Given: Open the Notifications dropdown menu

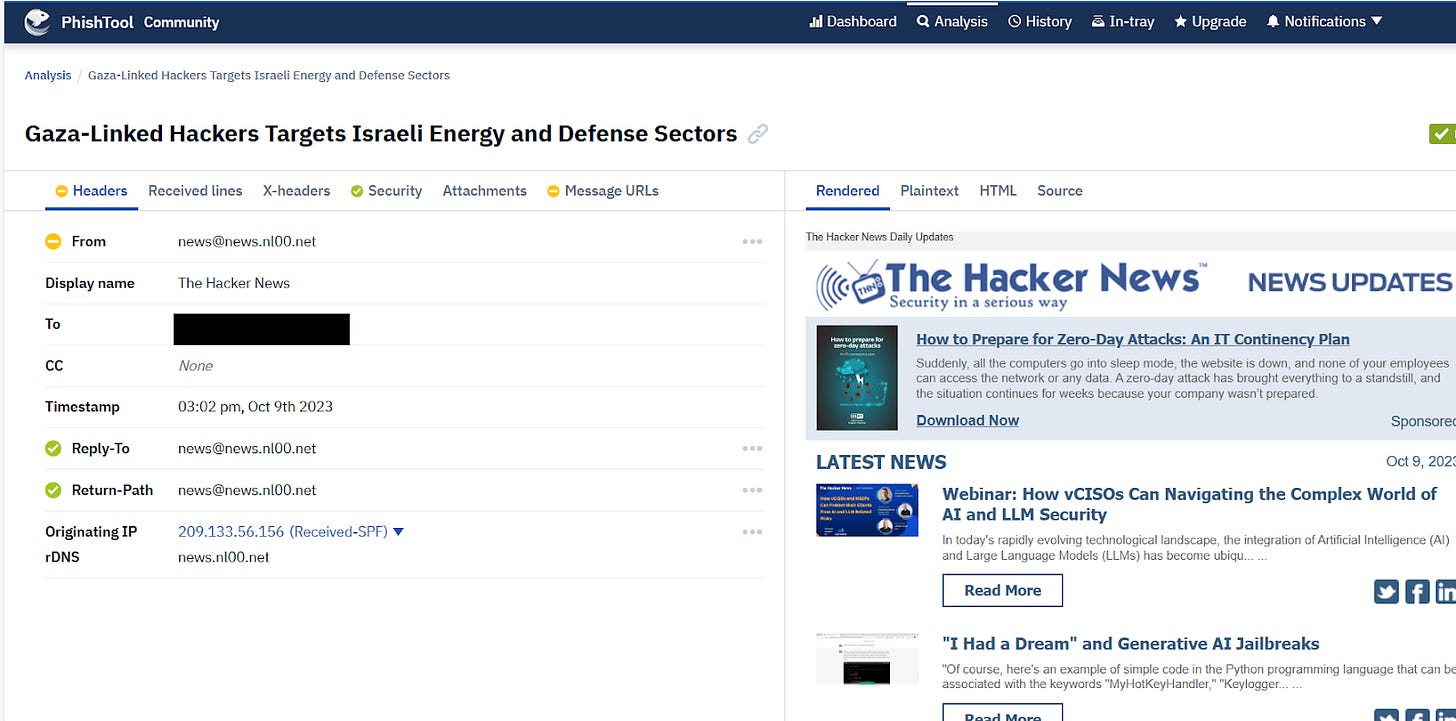Looking at the screenshot, I should (x=1324, y=21).
